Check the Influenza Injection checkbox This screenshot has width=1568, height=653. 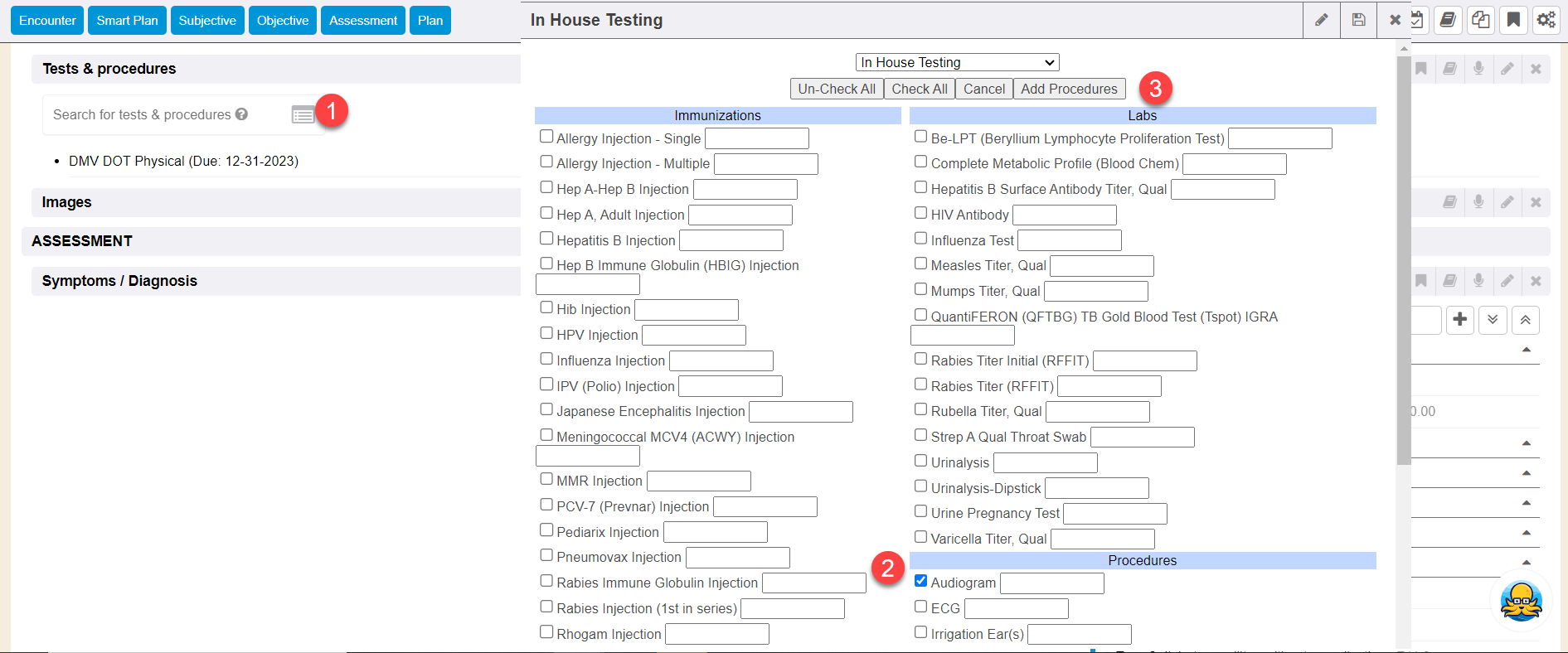click(546, 359)
